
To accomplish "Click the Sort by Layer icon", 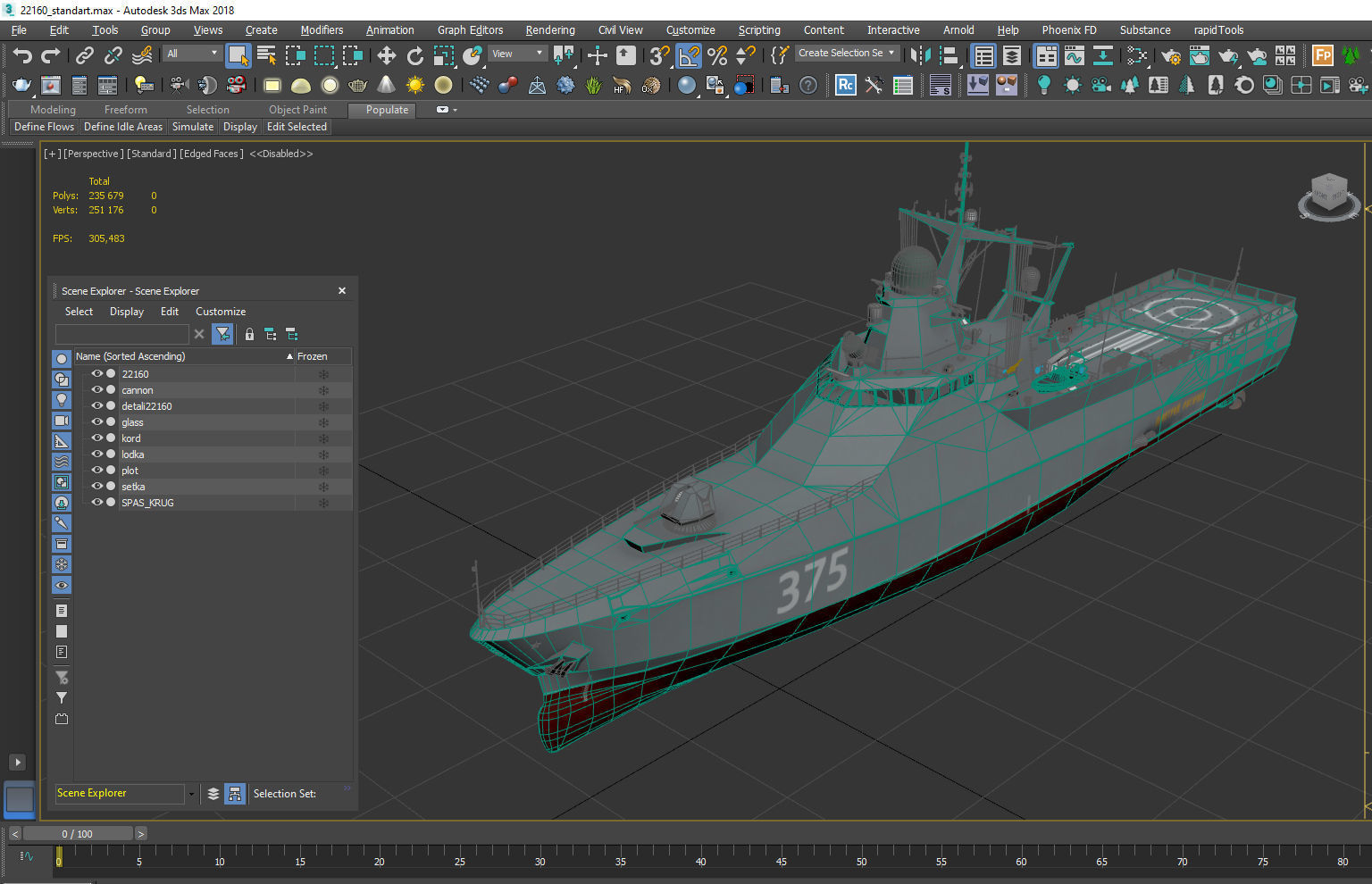I will 213,794.
